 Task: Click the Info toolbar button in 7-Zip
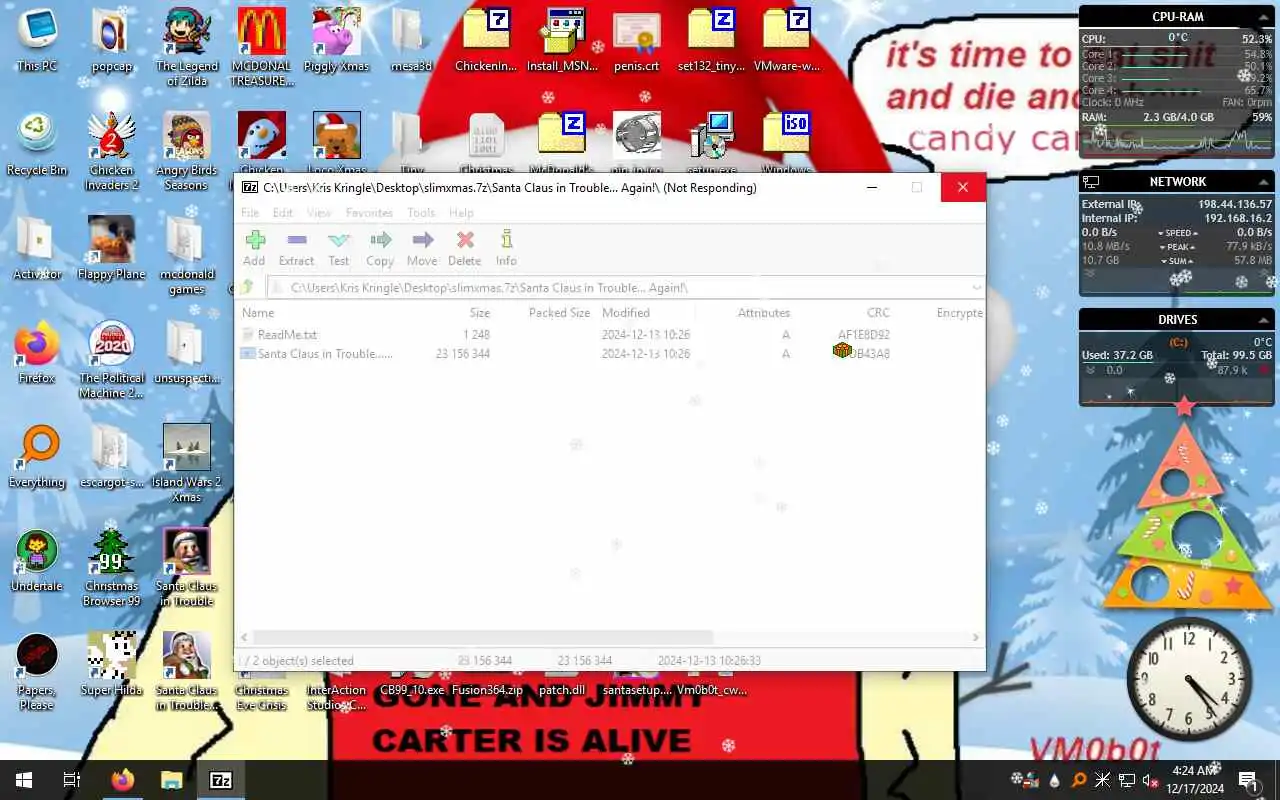click(x=506, y=248)
